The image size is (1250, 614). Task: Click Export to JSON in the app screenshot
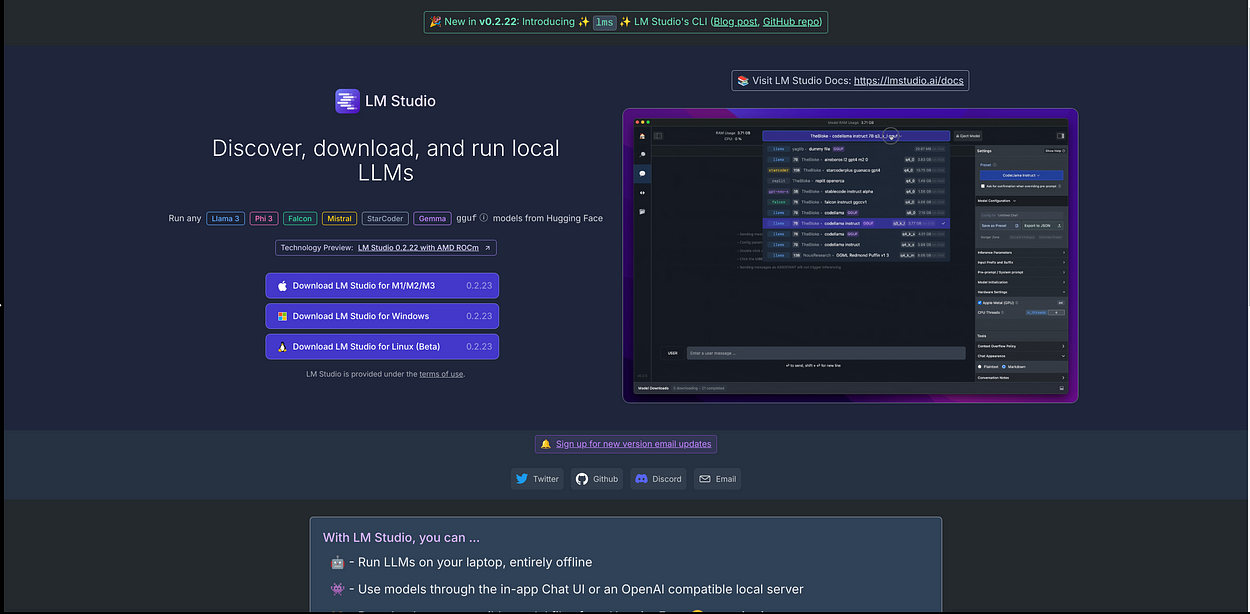[1041, 225]
